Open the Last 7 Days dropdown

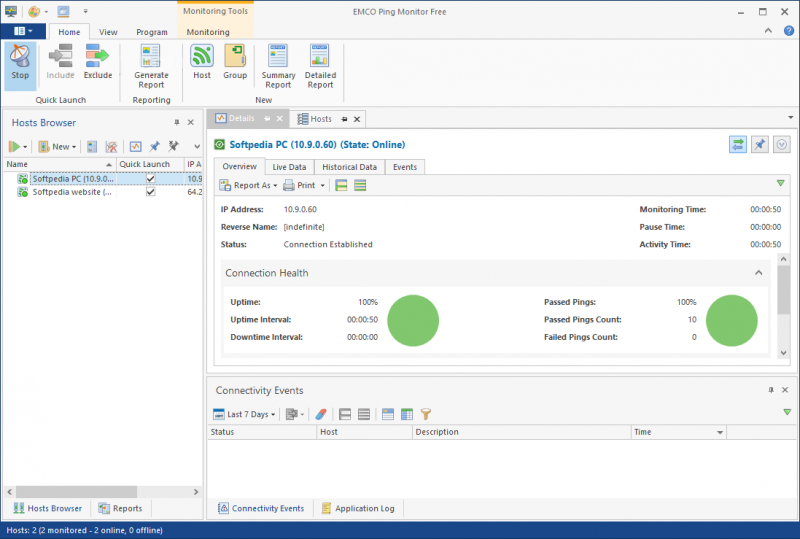click(246, 414)
